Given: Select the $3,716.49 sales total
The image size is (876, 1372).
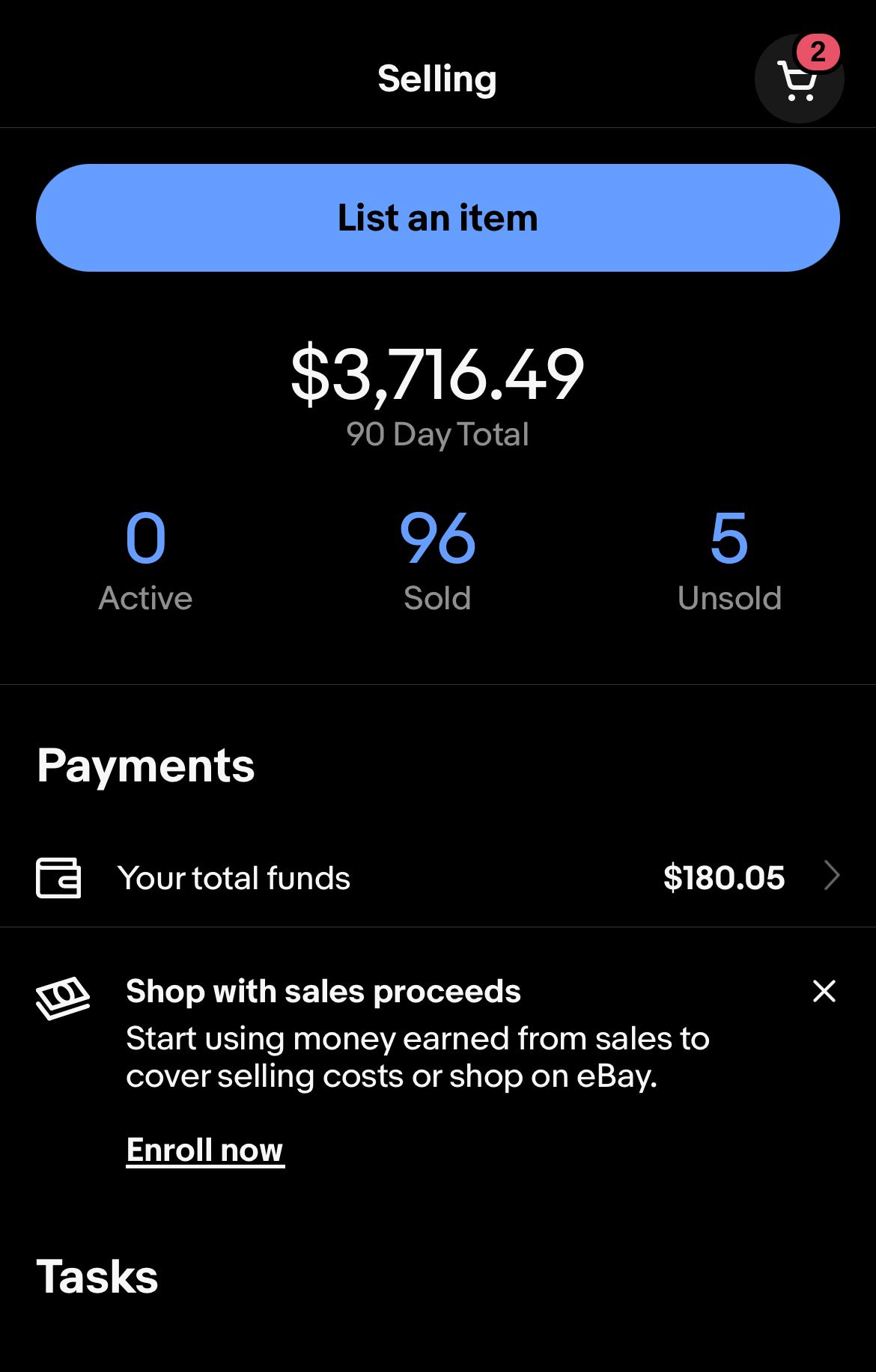Looking at the screenshot, I should point(437,374).
